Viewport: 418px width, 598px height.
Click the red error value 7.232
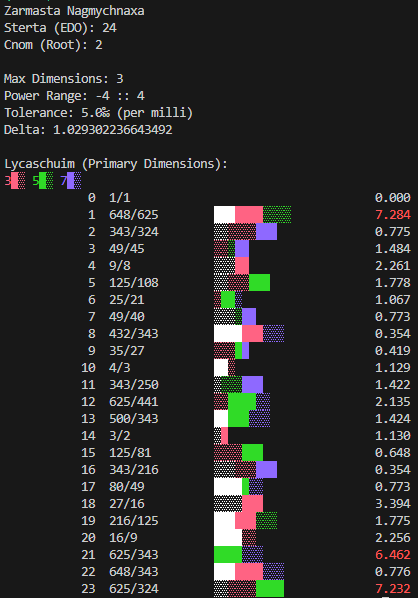point(393,588)
